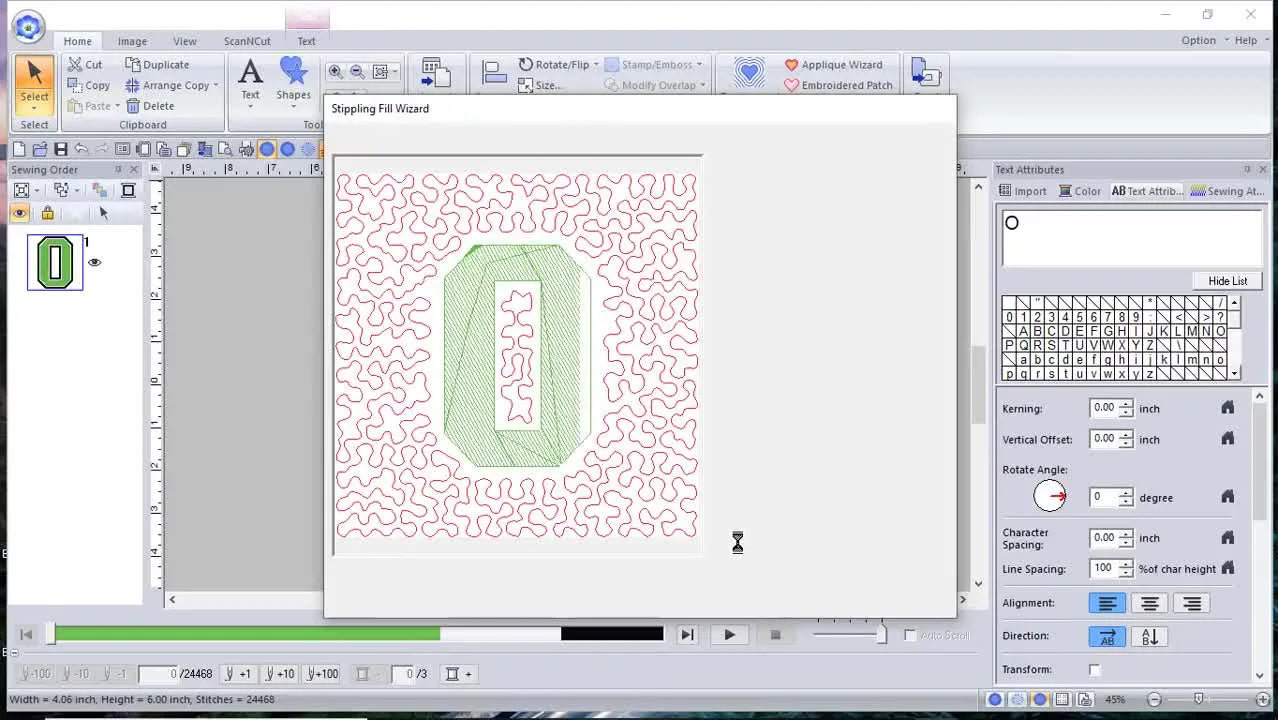Viewport: 1278px width, 720px height.
Task: Click the zoom out magnifier
Action: coord(357,71)
